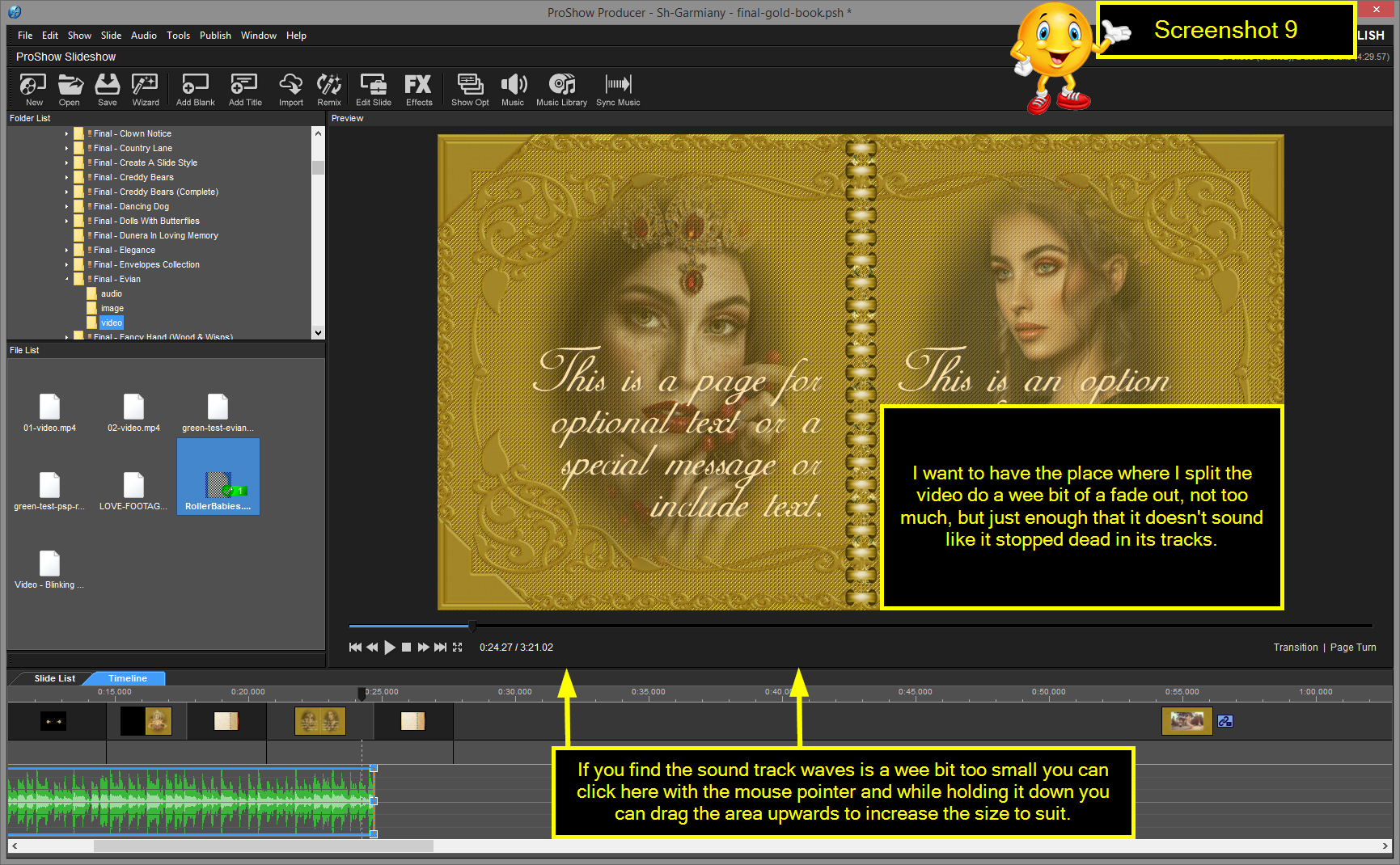Image resolution: width=1400 pixels, height=865 pixels.
Task: Save the show using the Save icon
Action: click(x=107, y=89)
